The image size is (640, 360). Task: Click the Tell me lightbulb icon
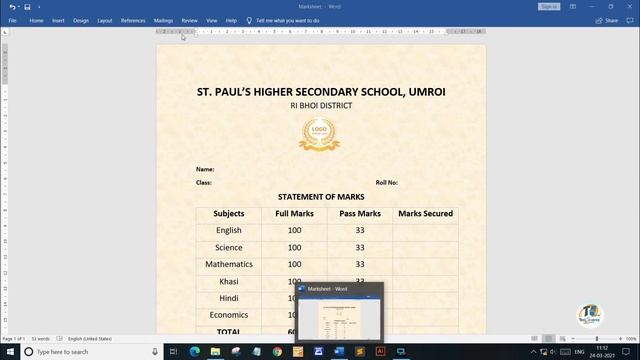[249, 20]
